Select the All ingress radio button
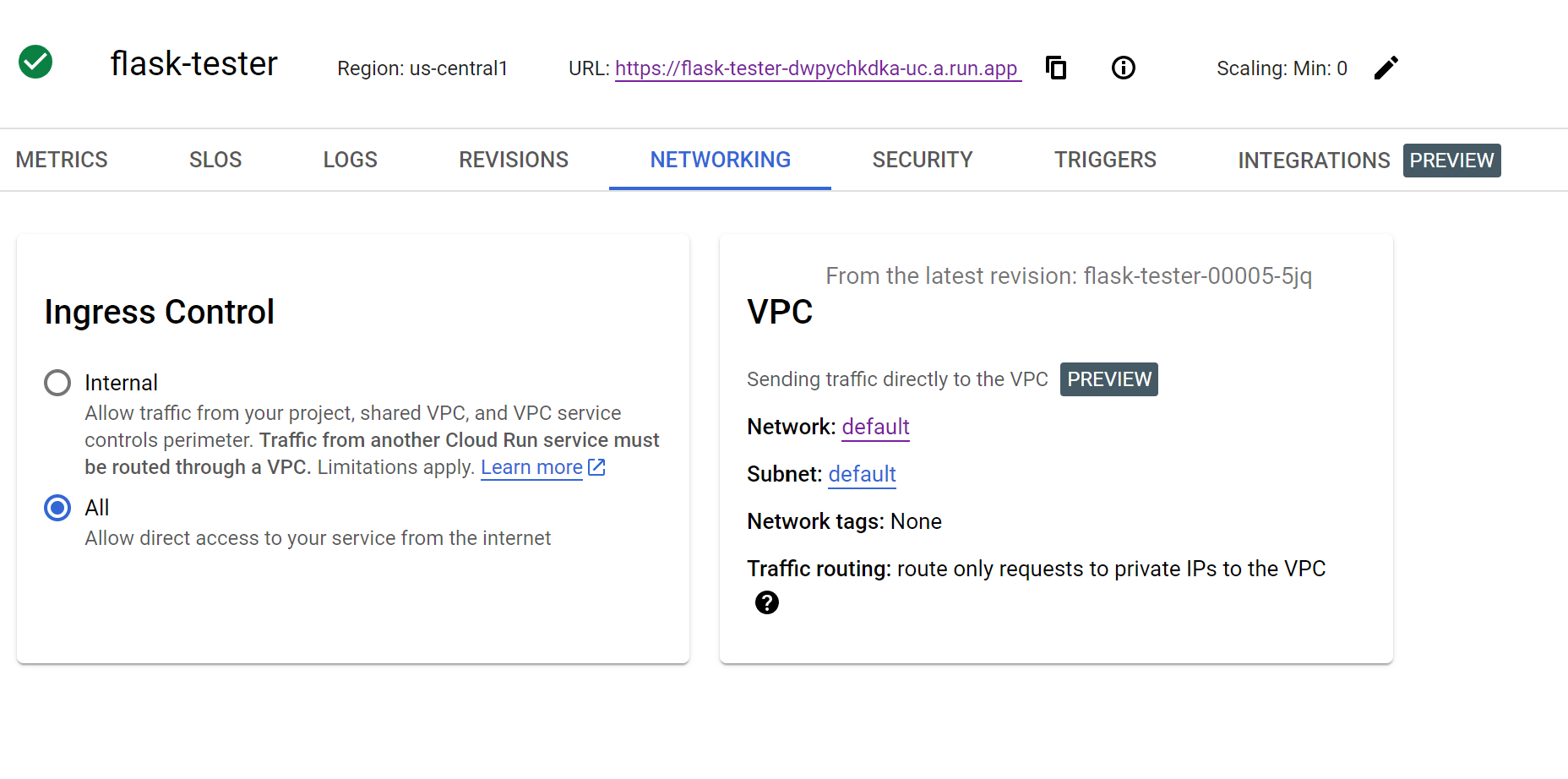The width and height of the screenshot is (1568, 779). (57, 508)
